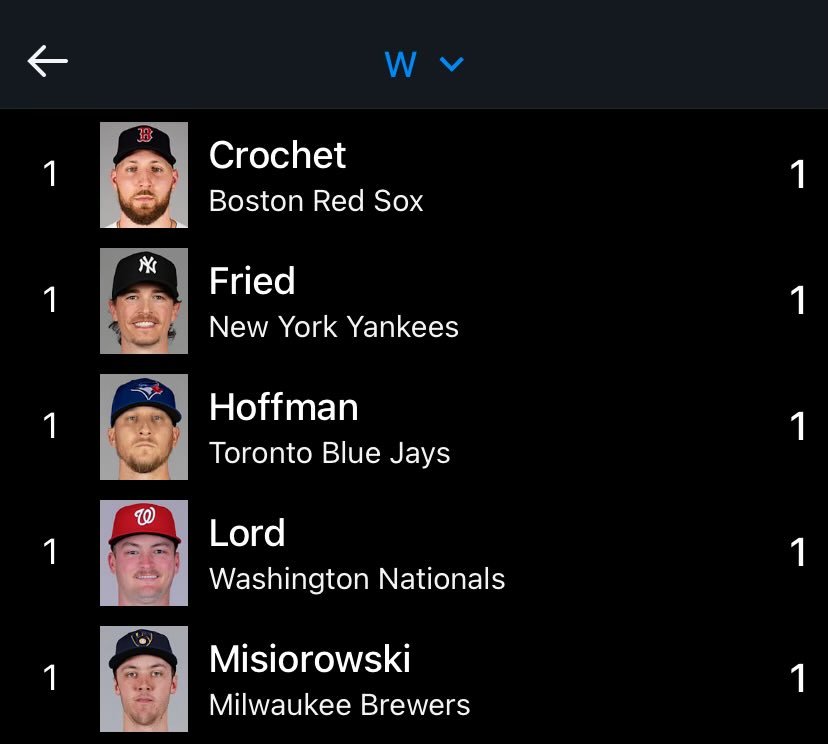
Task: Select the Fried player name
Action: [252, 281]
